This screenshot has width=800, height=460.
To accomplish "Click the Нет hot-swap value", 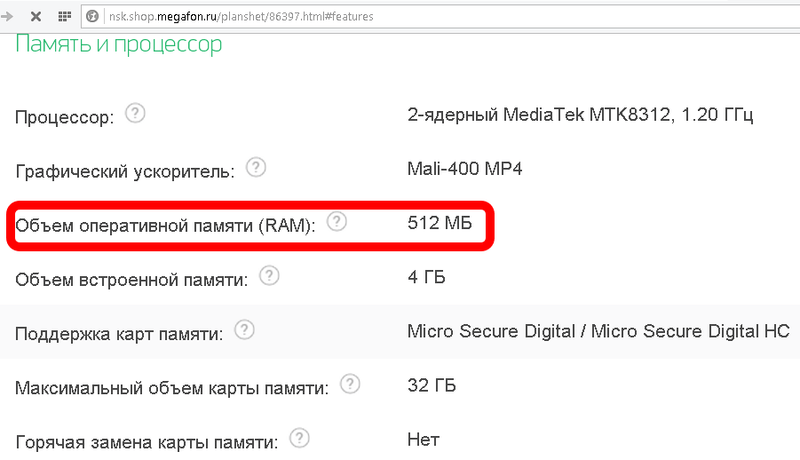I will tap(424, 438).
